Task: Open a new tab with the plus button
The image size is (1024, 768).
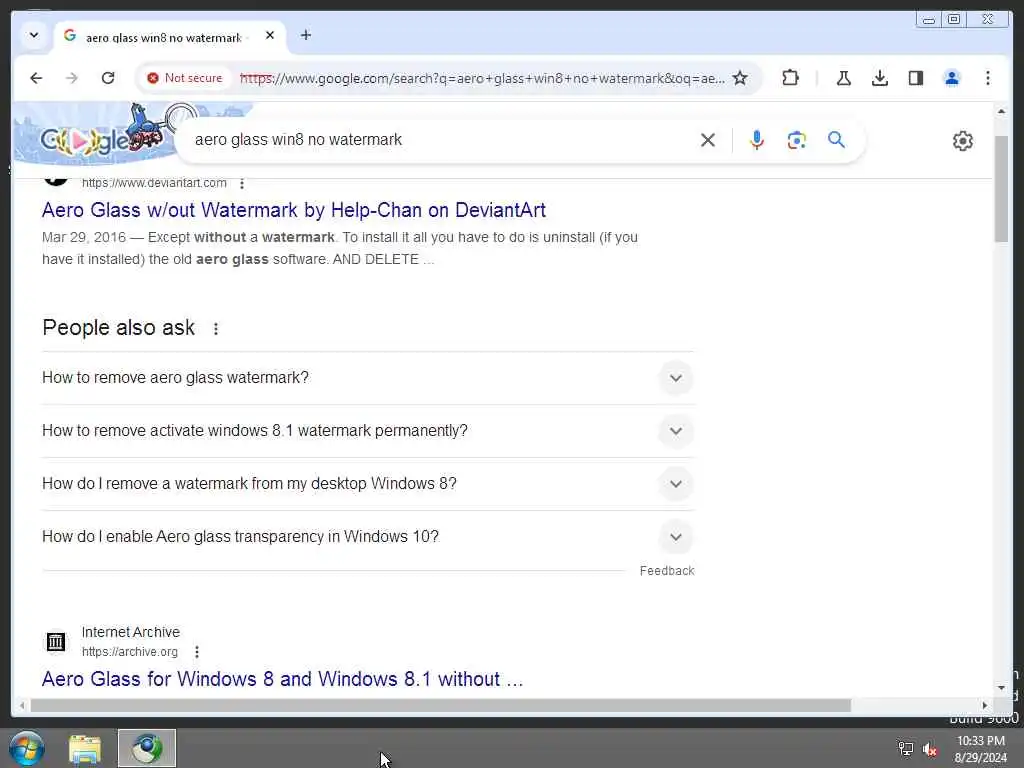Action: tap(306, 35)
